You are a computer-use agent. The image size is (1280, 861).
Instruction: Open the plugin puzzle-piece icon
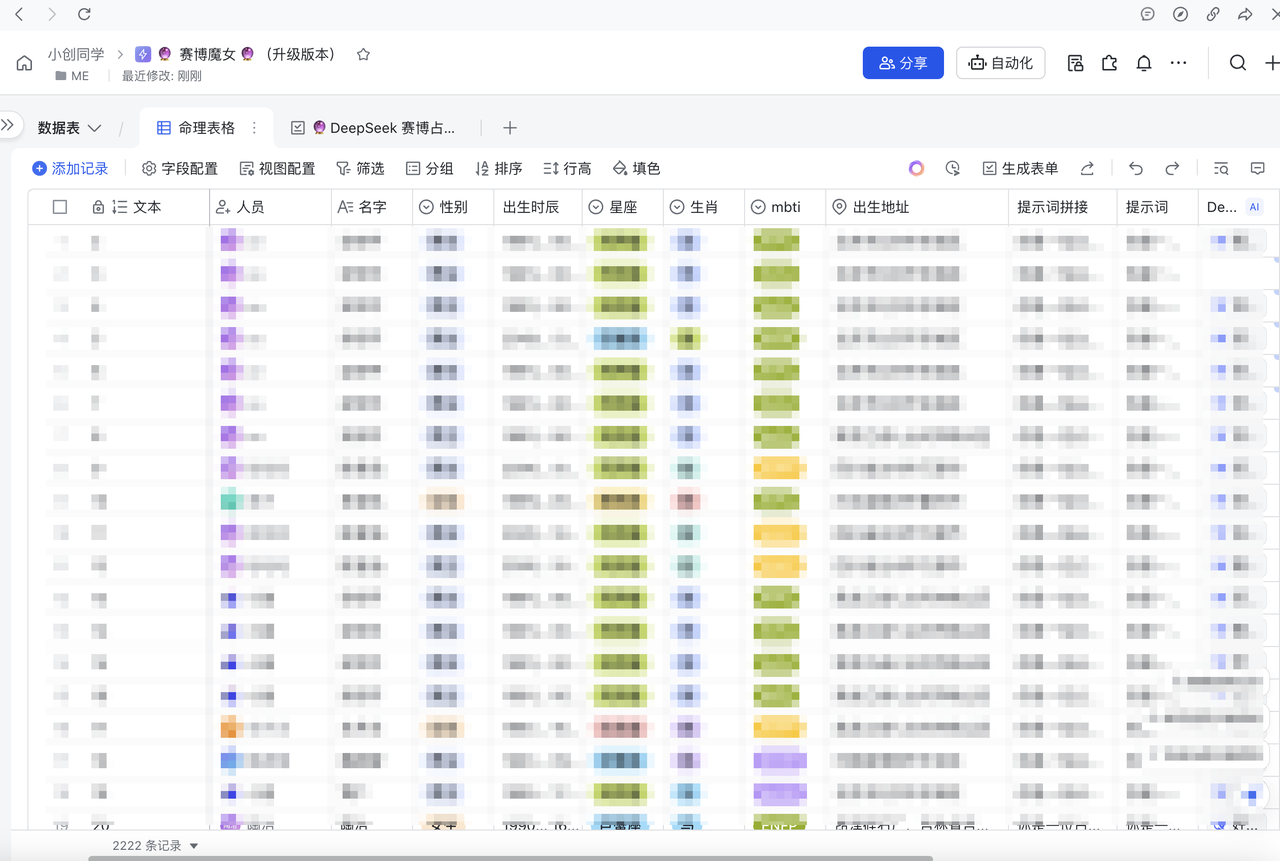(x=1109, y=63)
